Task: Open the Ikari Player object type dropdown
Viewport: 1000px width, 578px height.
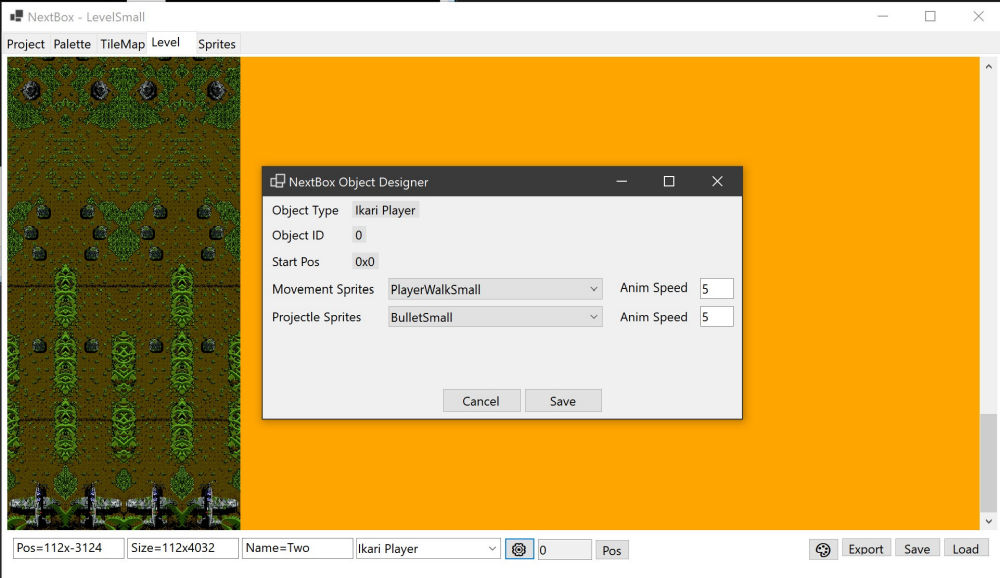Action: tap(427, 549)
